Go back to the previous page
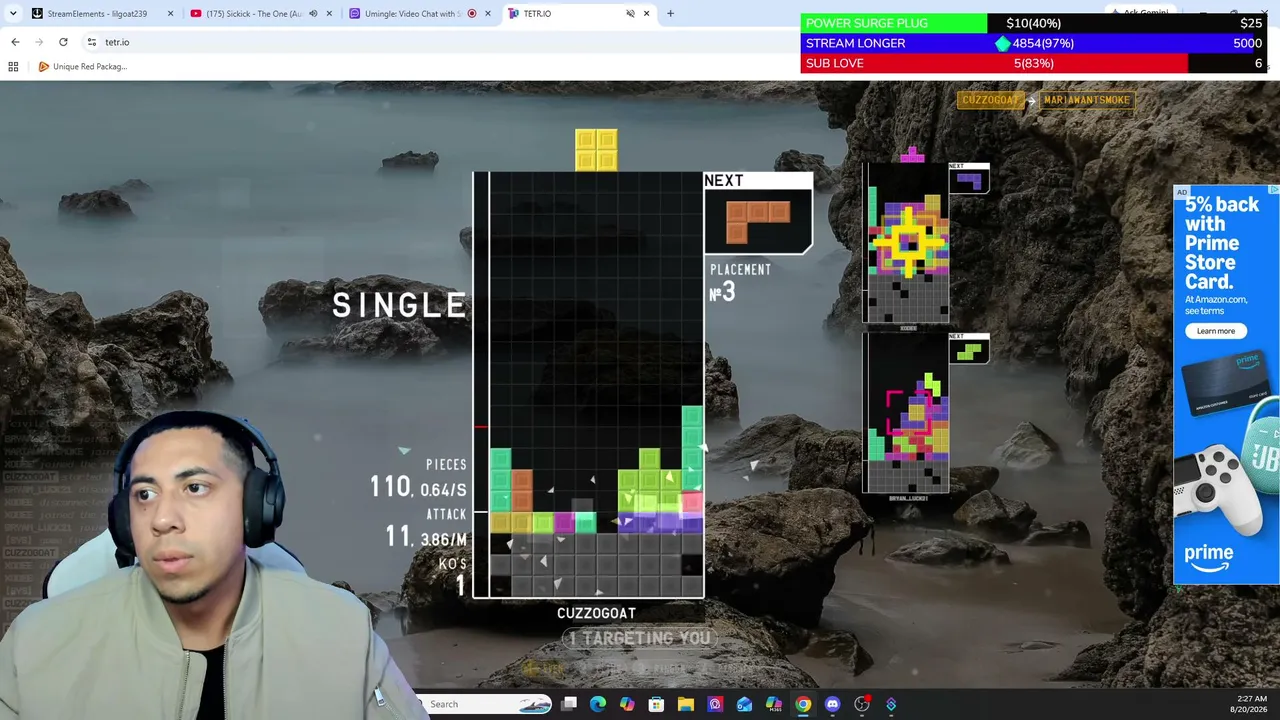Screen dimensions: 1280x720 pos(15,42)
